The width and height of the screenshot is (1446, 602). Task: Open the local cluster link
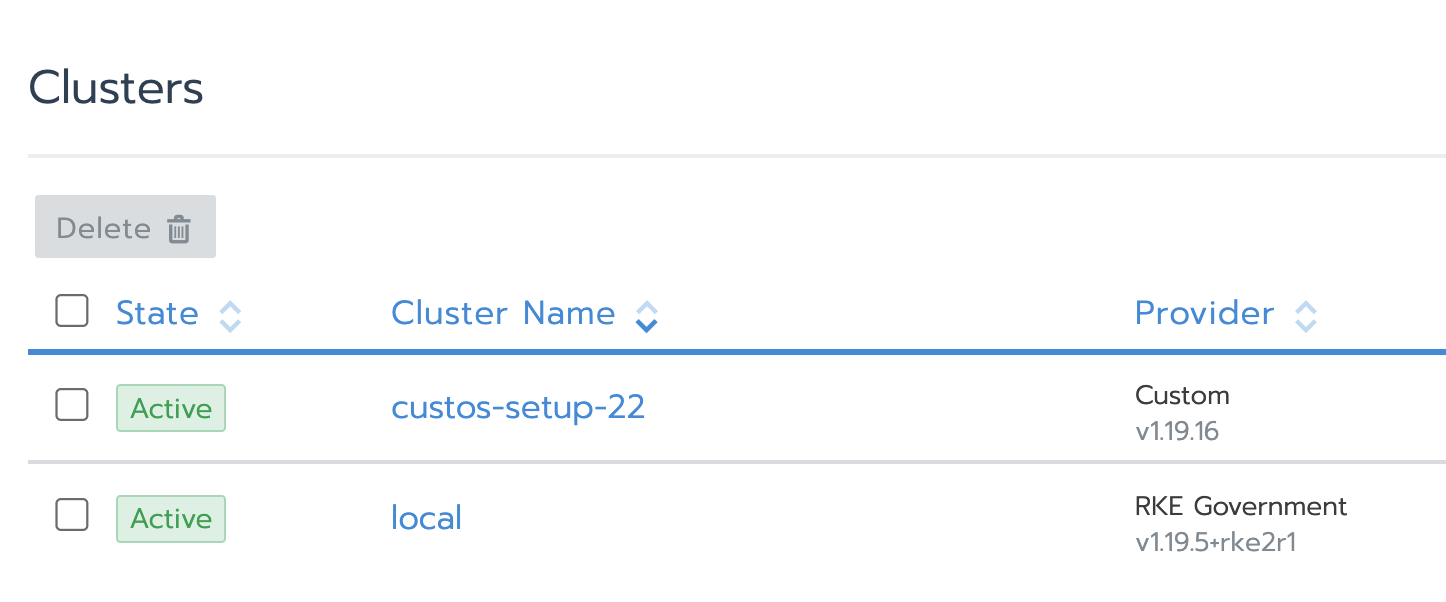pyautogui.click(x=426, y=518)
